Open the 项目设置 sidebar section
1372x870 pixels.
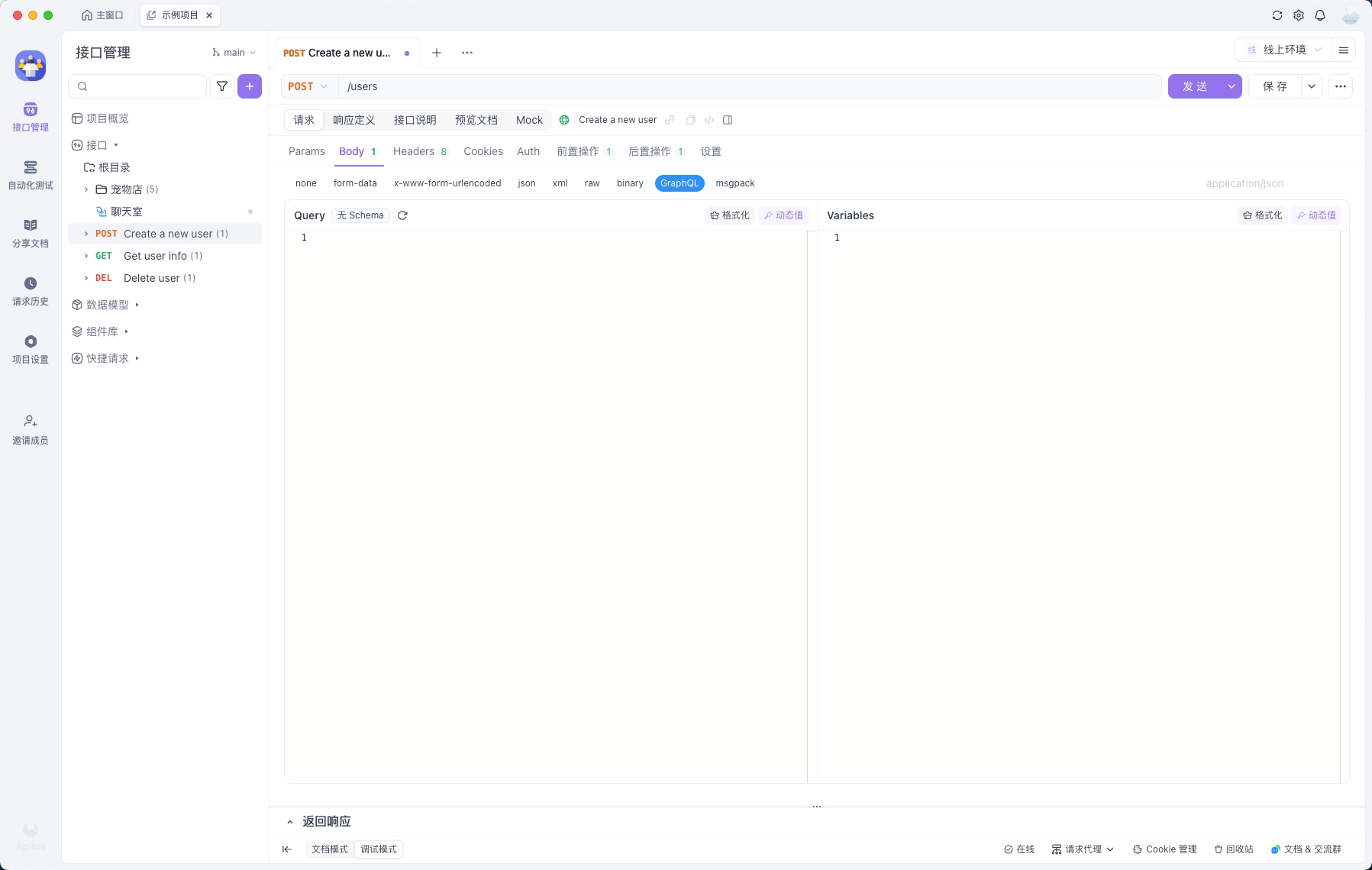[x=31, y=350]
